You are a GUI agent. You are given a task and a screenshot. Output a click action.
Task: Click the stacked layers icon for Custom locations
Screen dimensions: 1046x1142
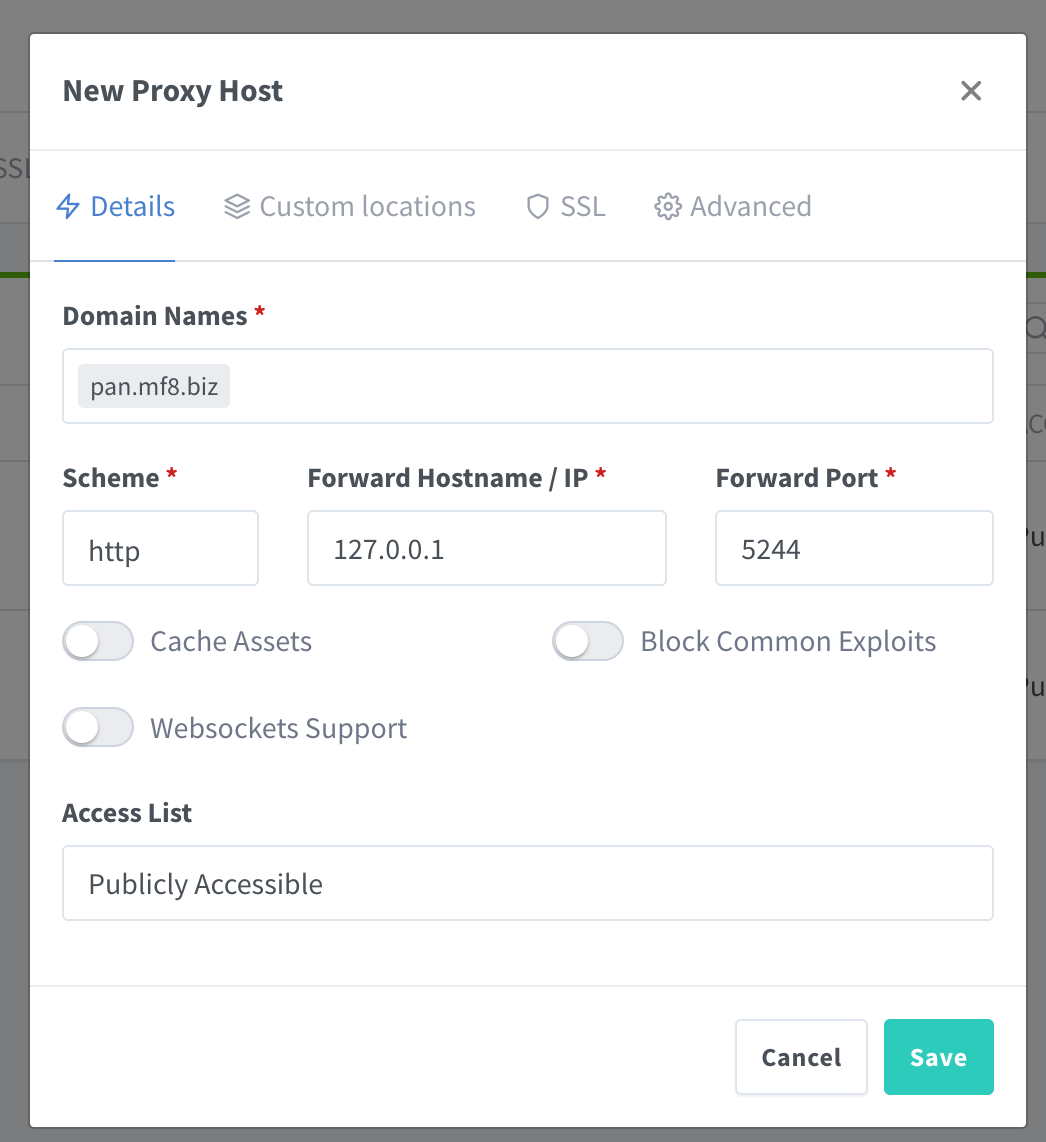tap(237, 207)
